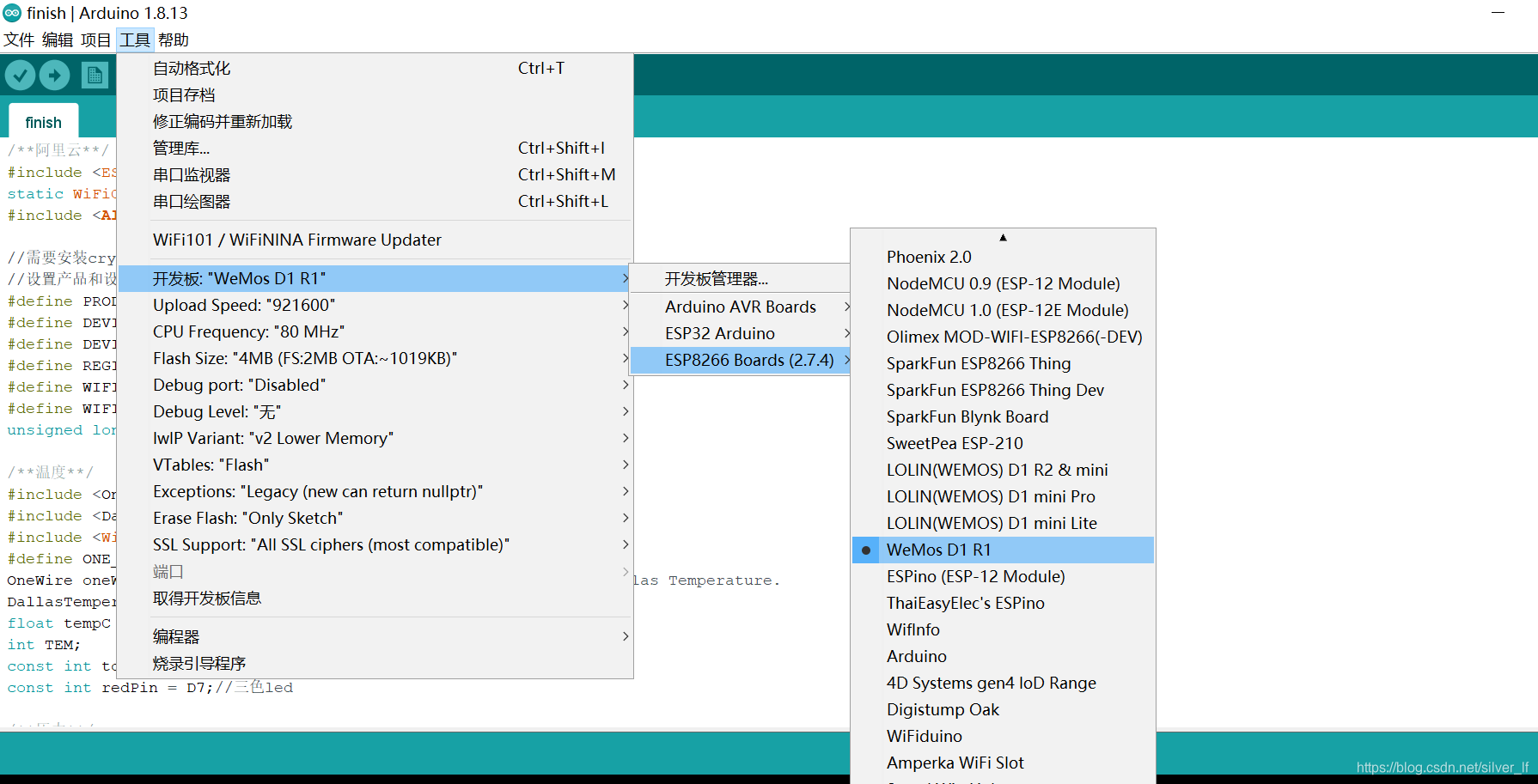Click the board list scroll-up arrow

[1003, 237]
